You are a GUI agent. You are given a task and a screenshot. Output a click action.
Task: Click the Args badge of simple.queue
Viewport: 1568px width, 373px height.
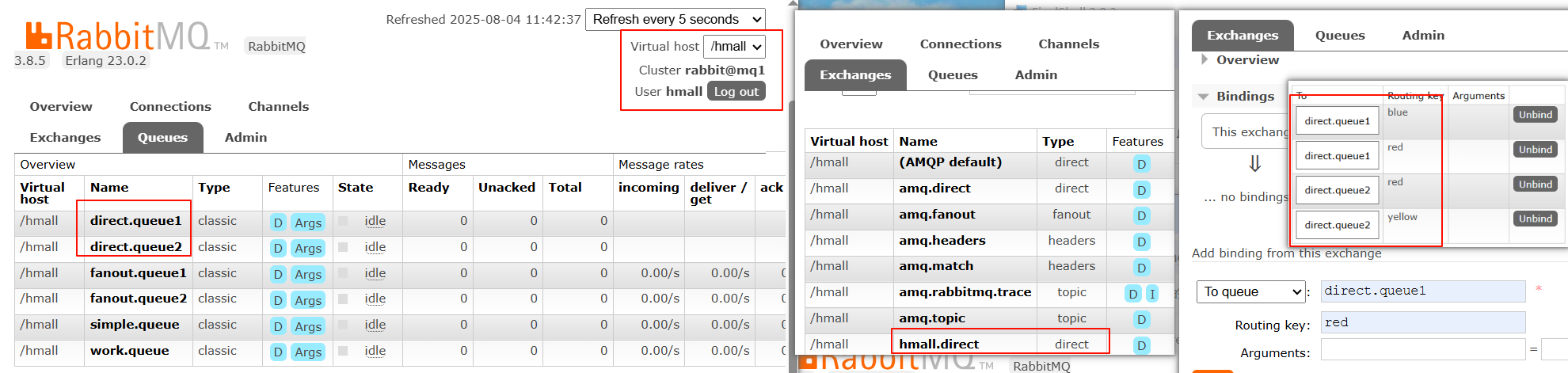pyautogui.click(x=308, y=326)
